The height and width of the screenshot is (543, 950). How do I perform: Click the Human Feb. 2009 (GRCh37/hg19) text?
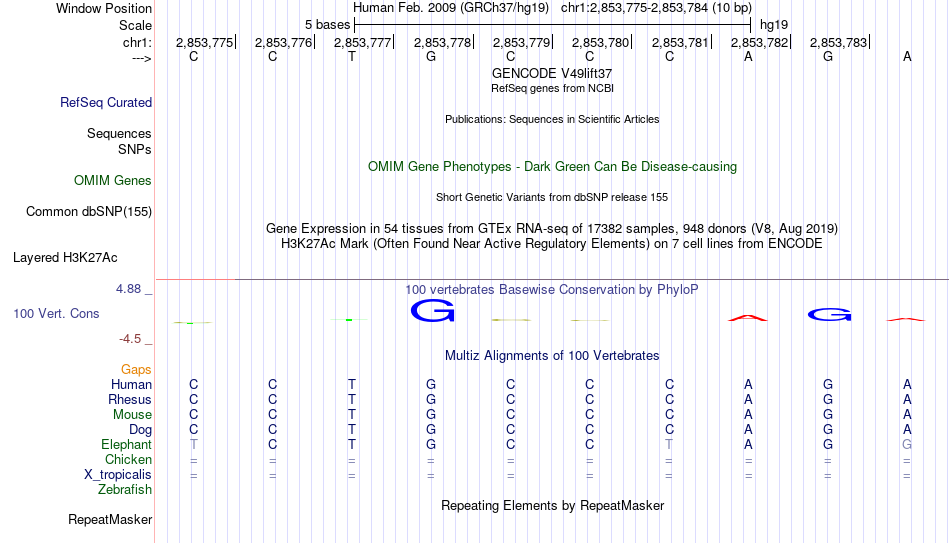pos(451,8)
